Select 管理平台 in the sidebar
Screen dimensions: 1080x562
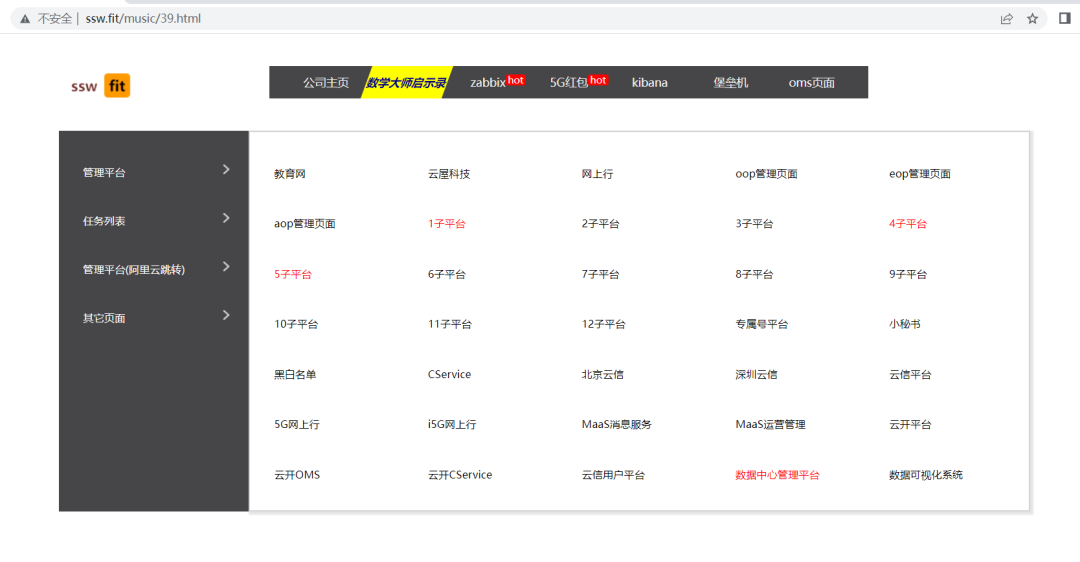coord(104,172)
